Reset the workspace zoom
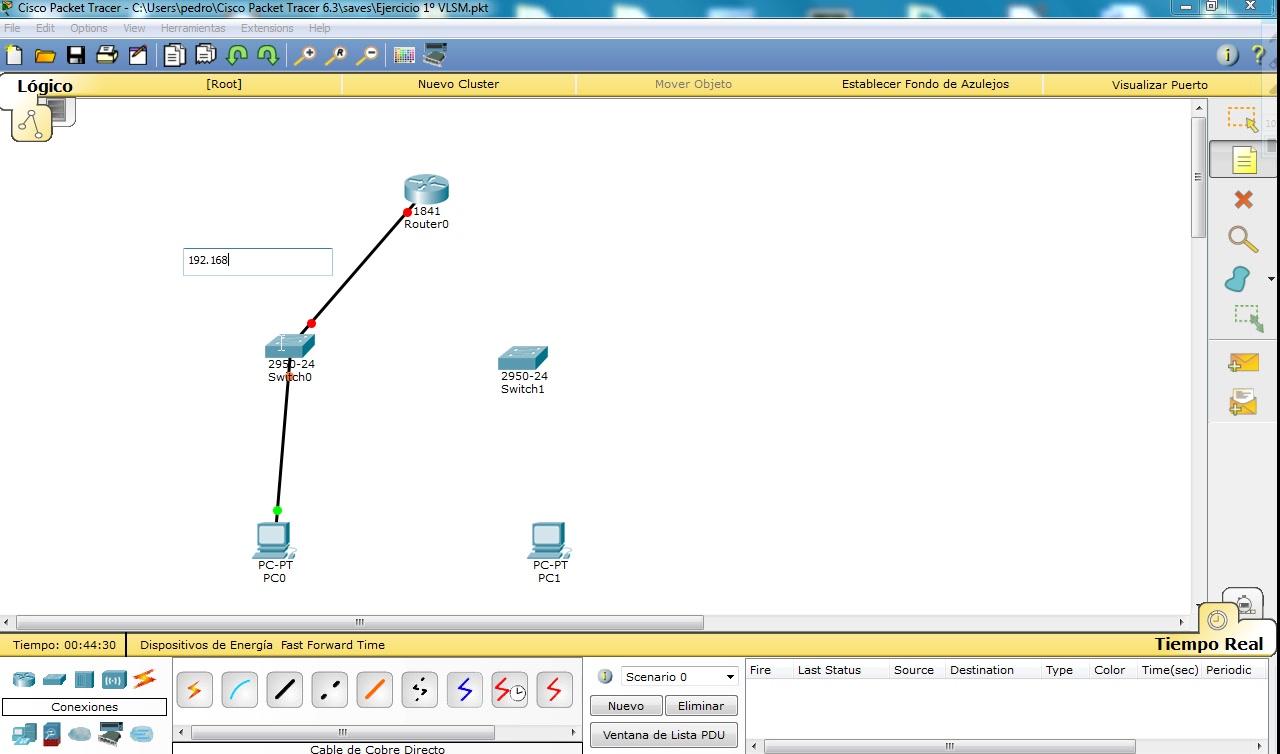1280x754 pixels. tap(336, 55)
